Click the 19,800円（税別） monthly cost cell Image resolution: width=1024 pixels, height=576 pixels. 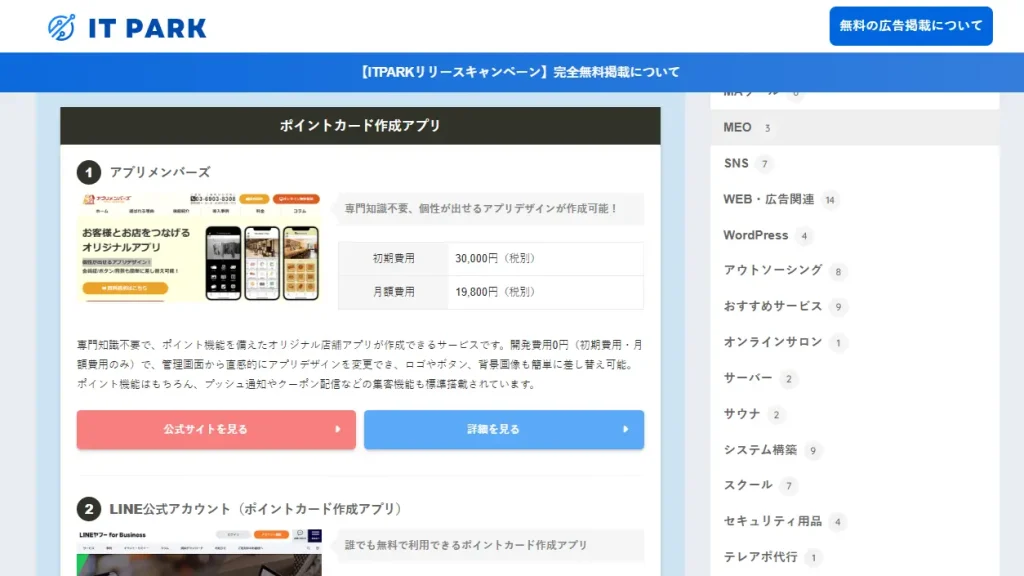545,292
